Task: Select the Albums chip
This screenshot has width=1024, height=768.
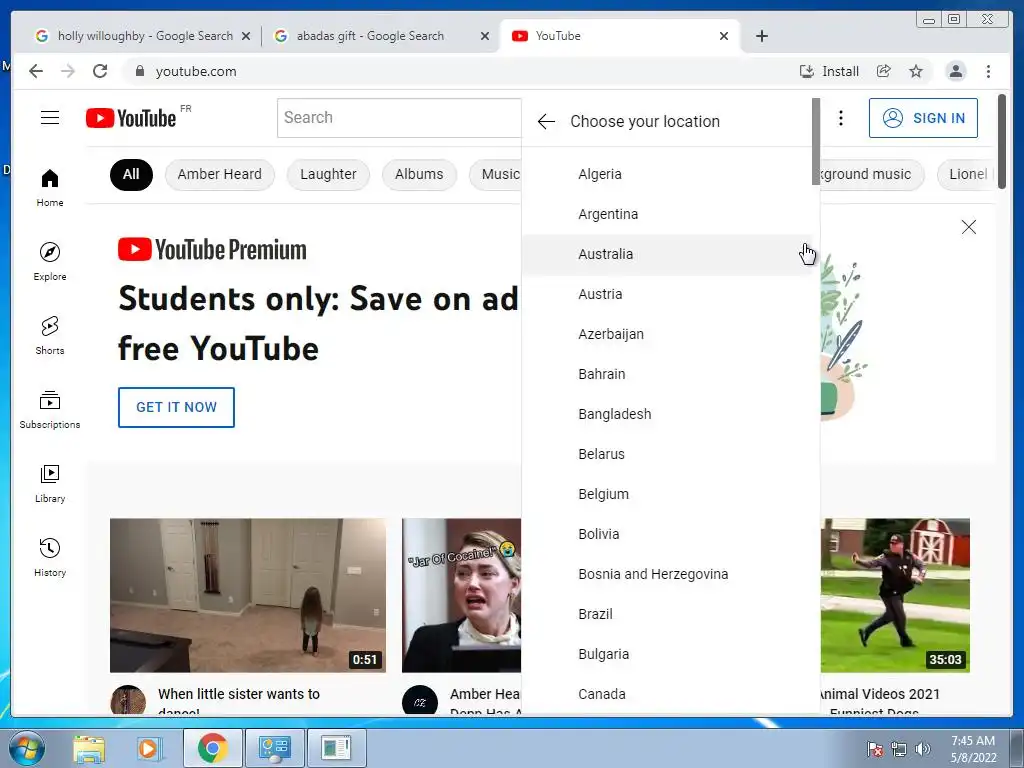Action: (x=419, y=174)
